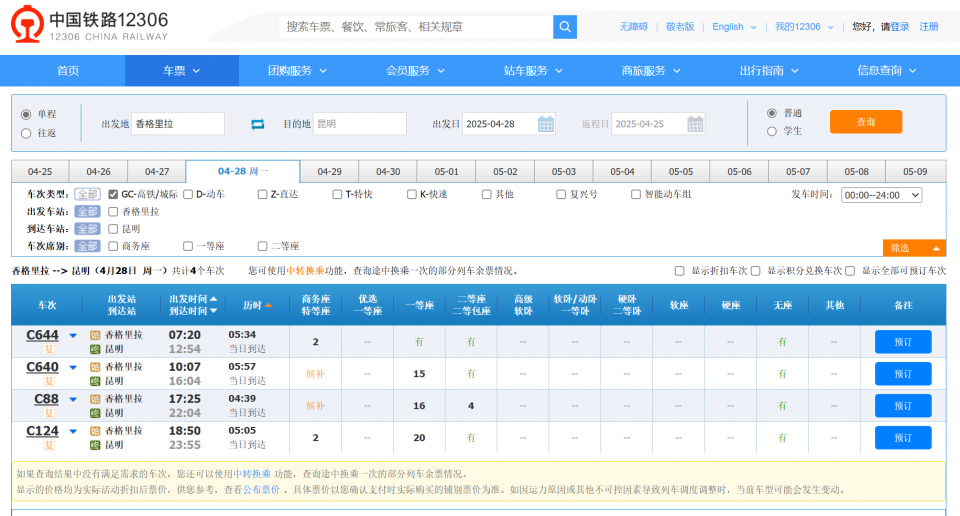This screenshot has height=516, width=960.
Task: Book train C640 with 预订
Action: pos(903,373)
